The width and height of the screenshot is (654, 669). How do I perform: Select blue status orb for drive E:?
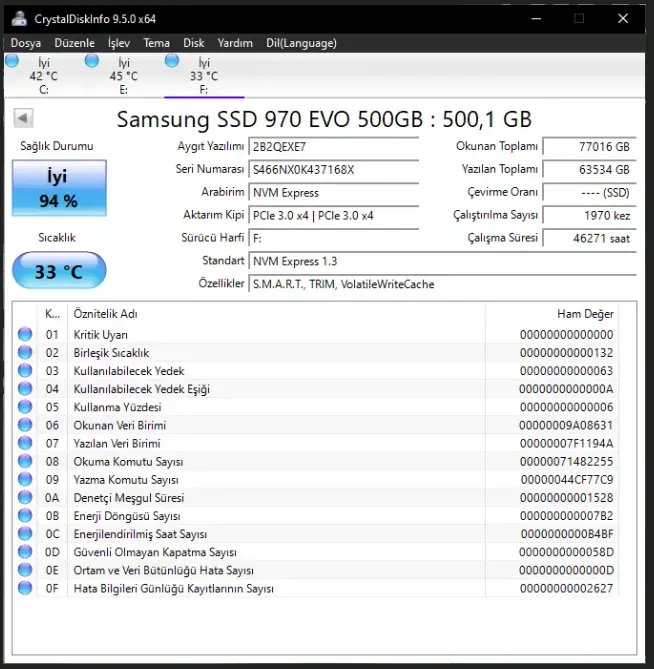click(x=92, y=61)
